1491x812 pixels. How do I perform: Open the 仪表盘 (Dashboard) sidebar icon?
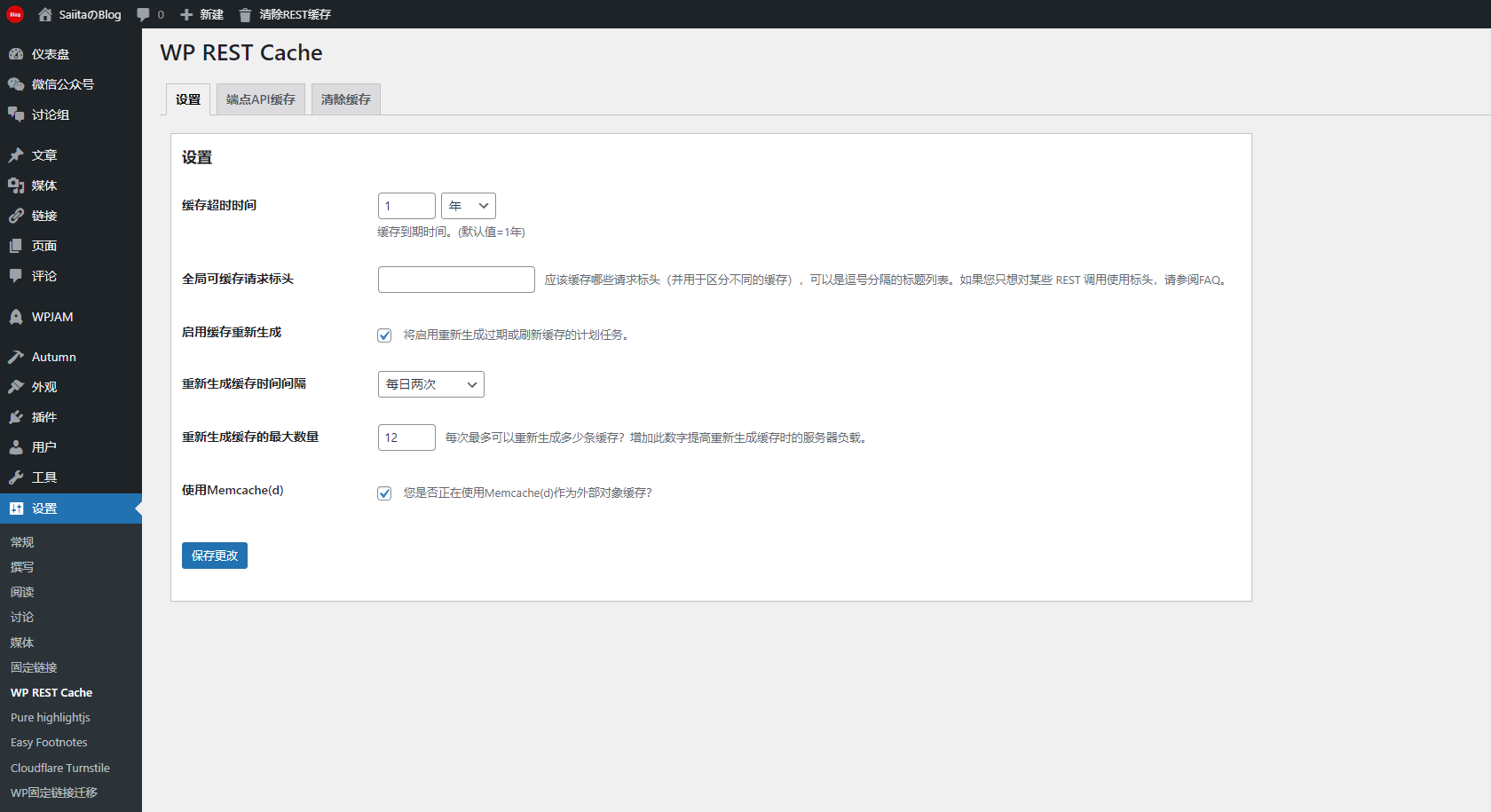[16, 53]
